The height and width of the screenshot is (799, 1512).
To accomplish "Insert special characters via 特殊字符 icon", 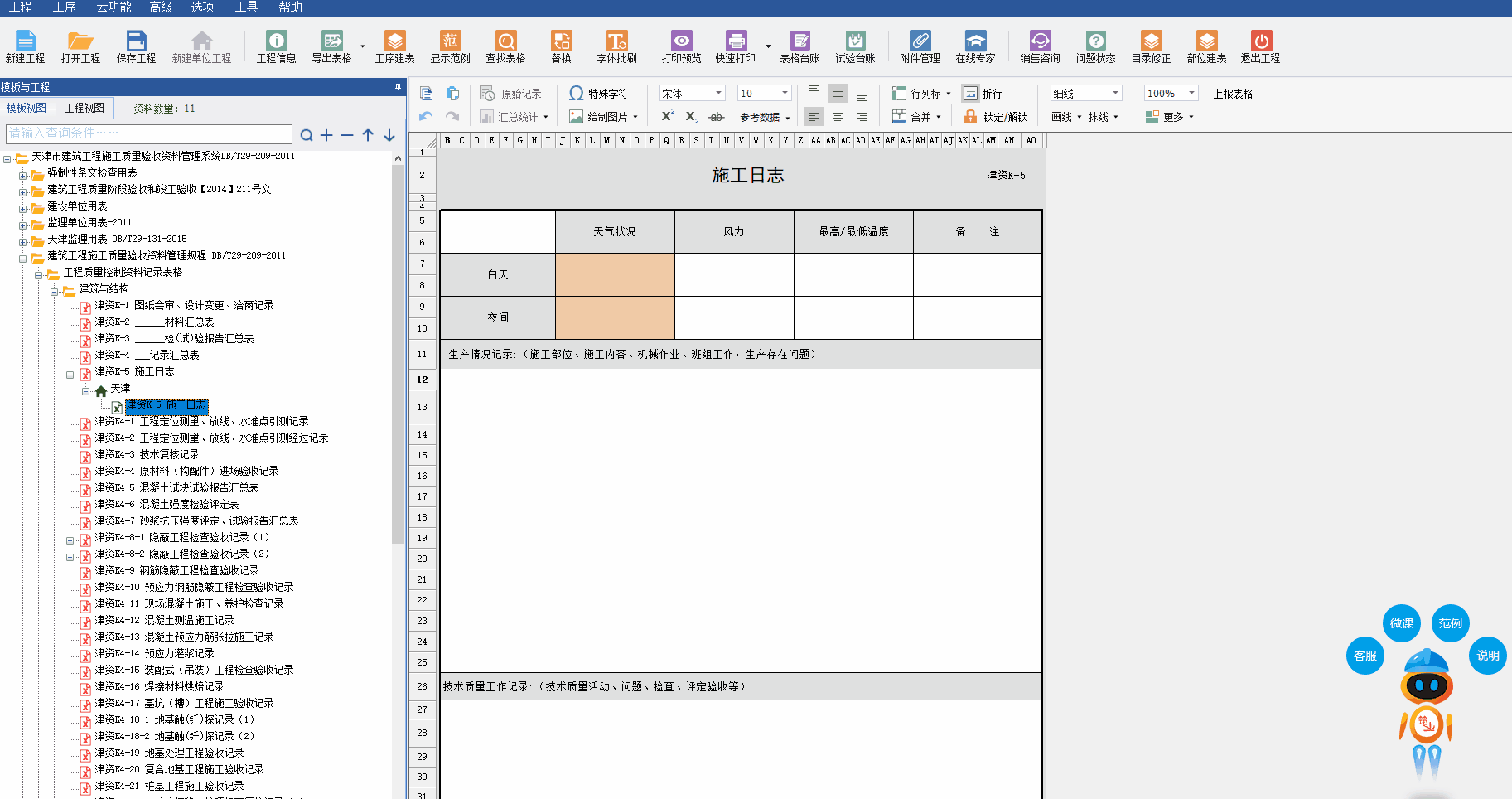I will 577,94.
